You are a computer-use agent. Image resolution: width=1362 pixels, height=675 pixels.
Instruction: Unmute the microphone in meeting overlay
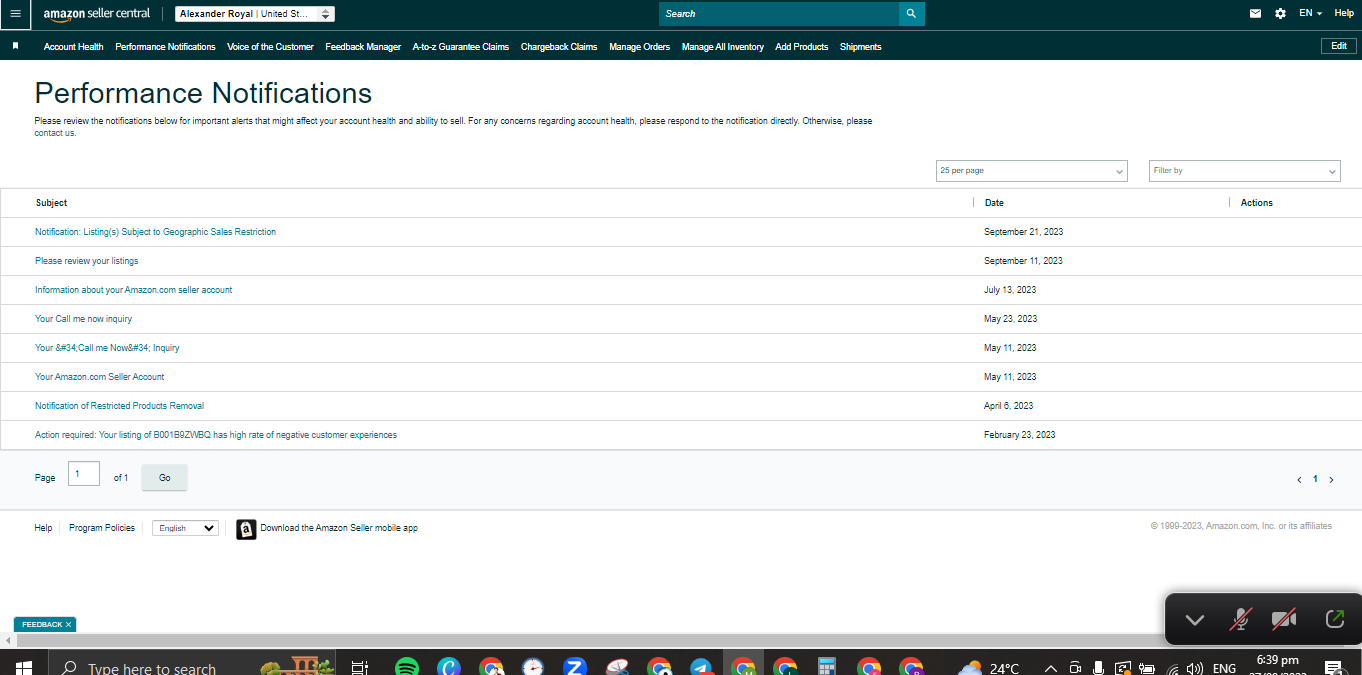coord(1240,620)
